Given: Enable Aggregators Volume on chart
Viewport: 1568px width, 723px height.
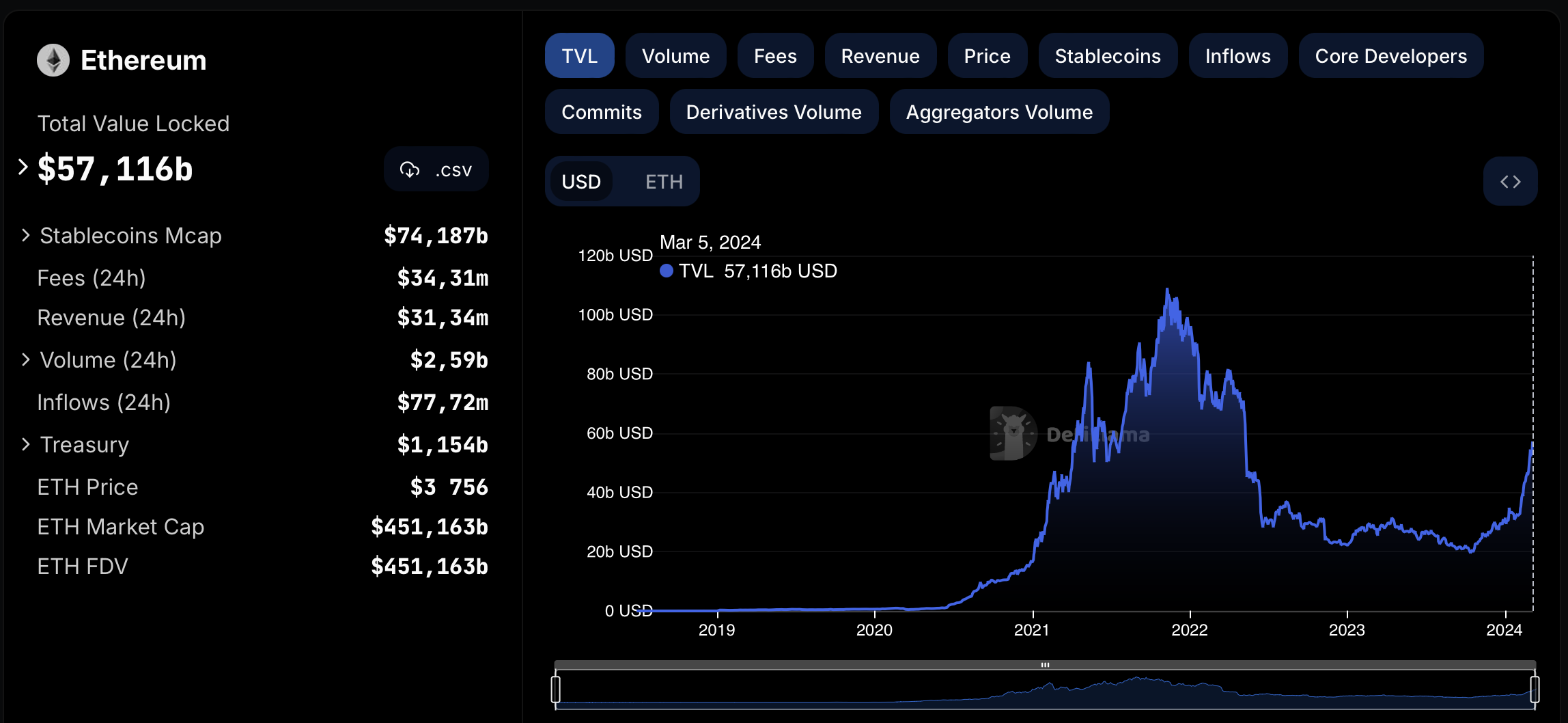Looking at the screenshot, I should 999,112.
